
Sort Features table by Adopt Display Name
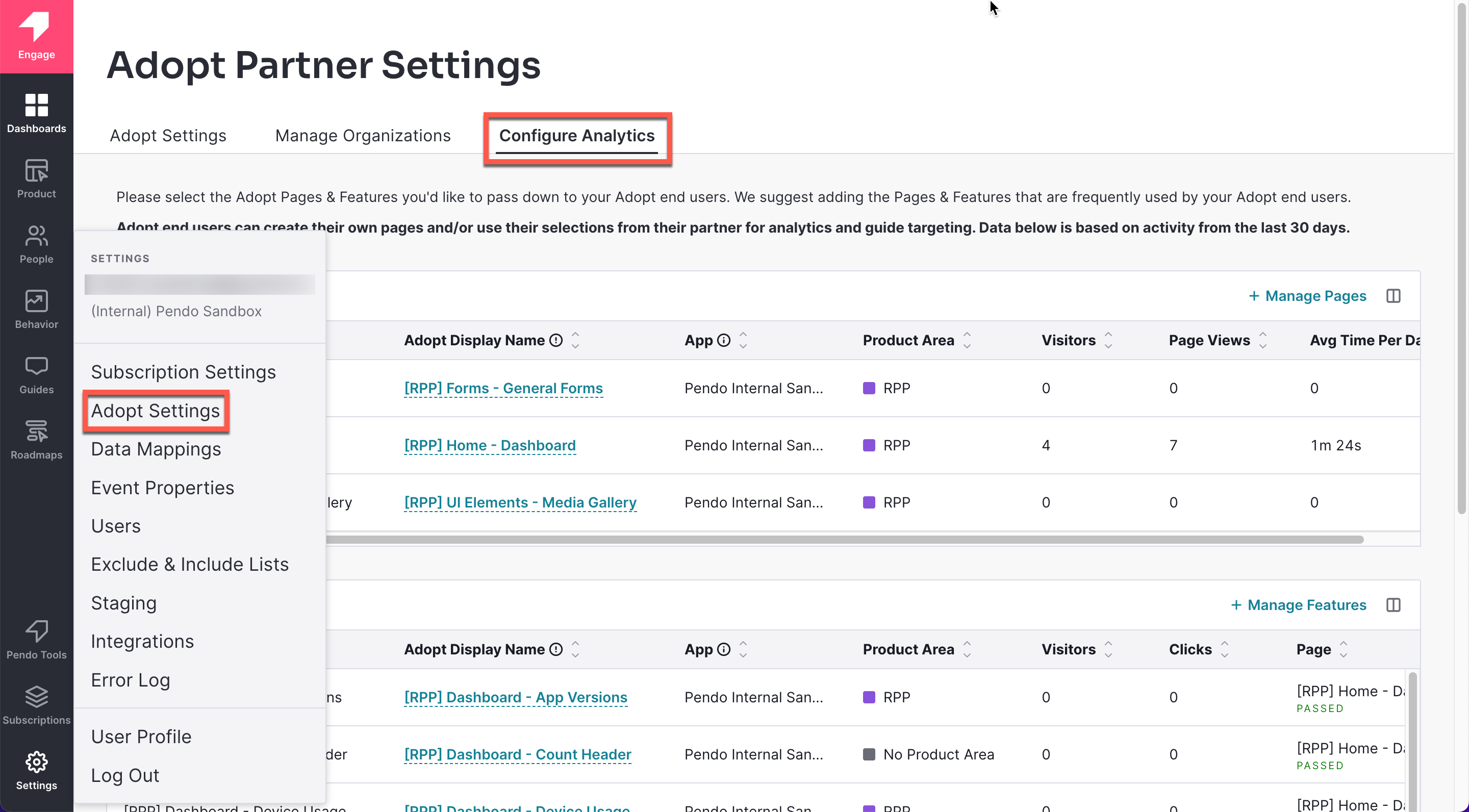(x=575, y=649)
